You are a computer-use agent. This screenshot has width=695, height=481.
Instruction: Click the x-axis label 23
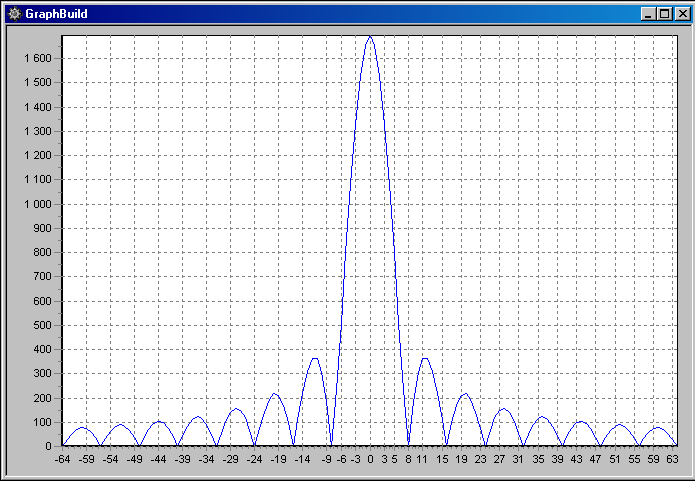point(480,459)
